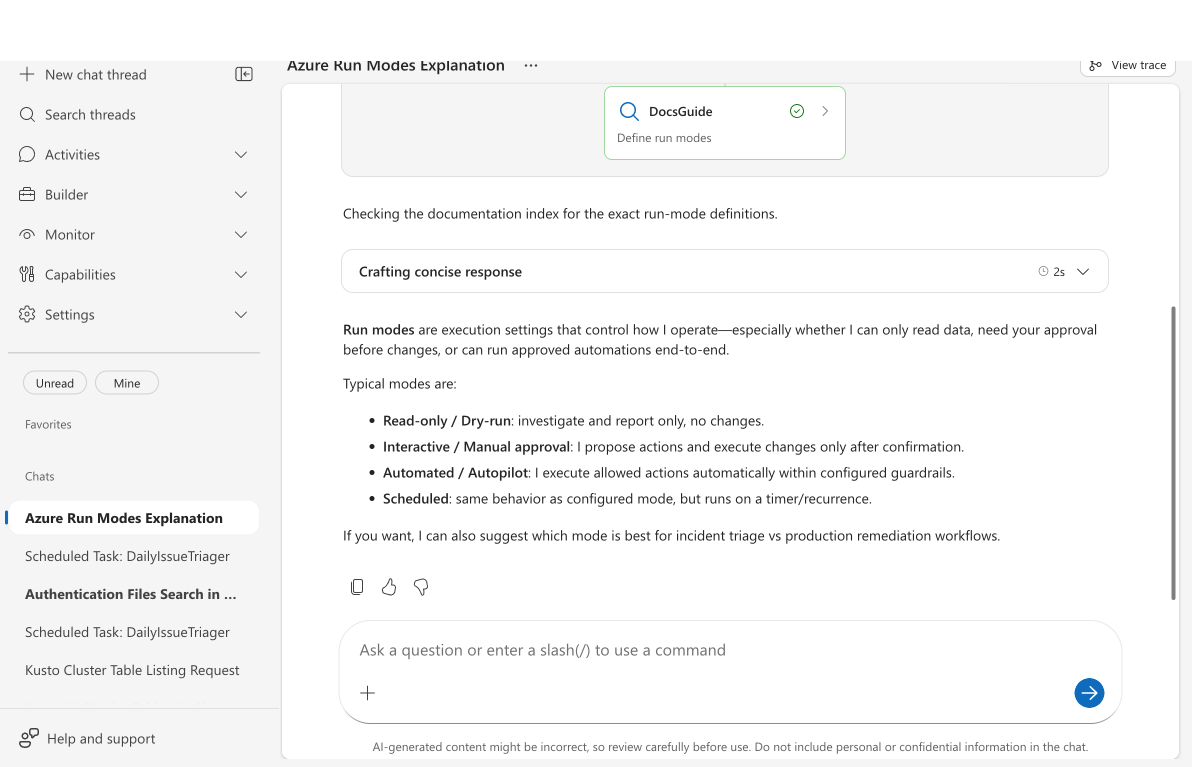1192x767 pixels.
Task: Toggle the Mine filter
Action: (x=127, y=383)
